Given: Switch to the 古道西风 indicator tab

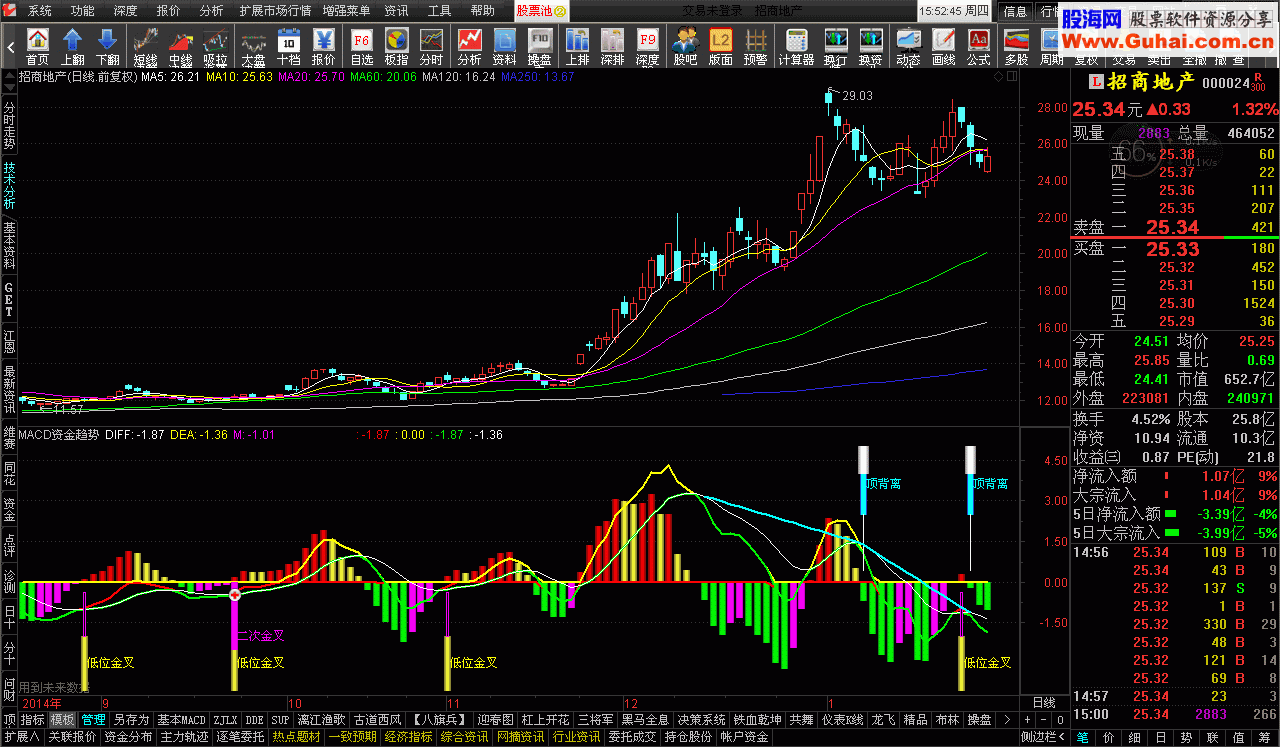Looking at the screenshot, I should pyautogui.click(x=378, y=719).
